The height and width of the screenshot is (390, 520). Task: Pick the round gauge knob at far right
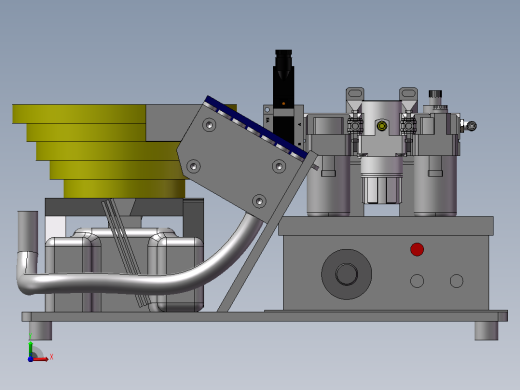pos(471,126)
